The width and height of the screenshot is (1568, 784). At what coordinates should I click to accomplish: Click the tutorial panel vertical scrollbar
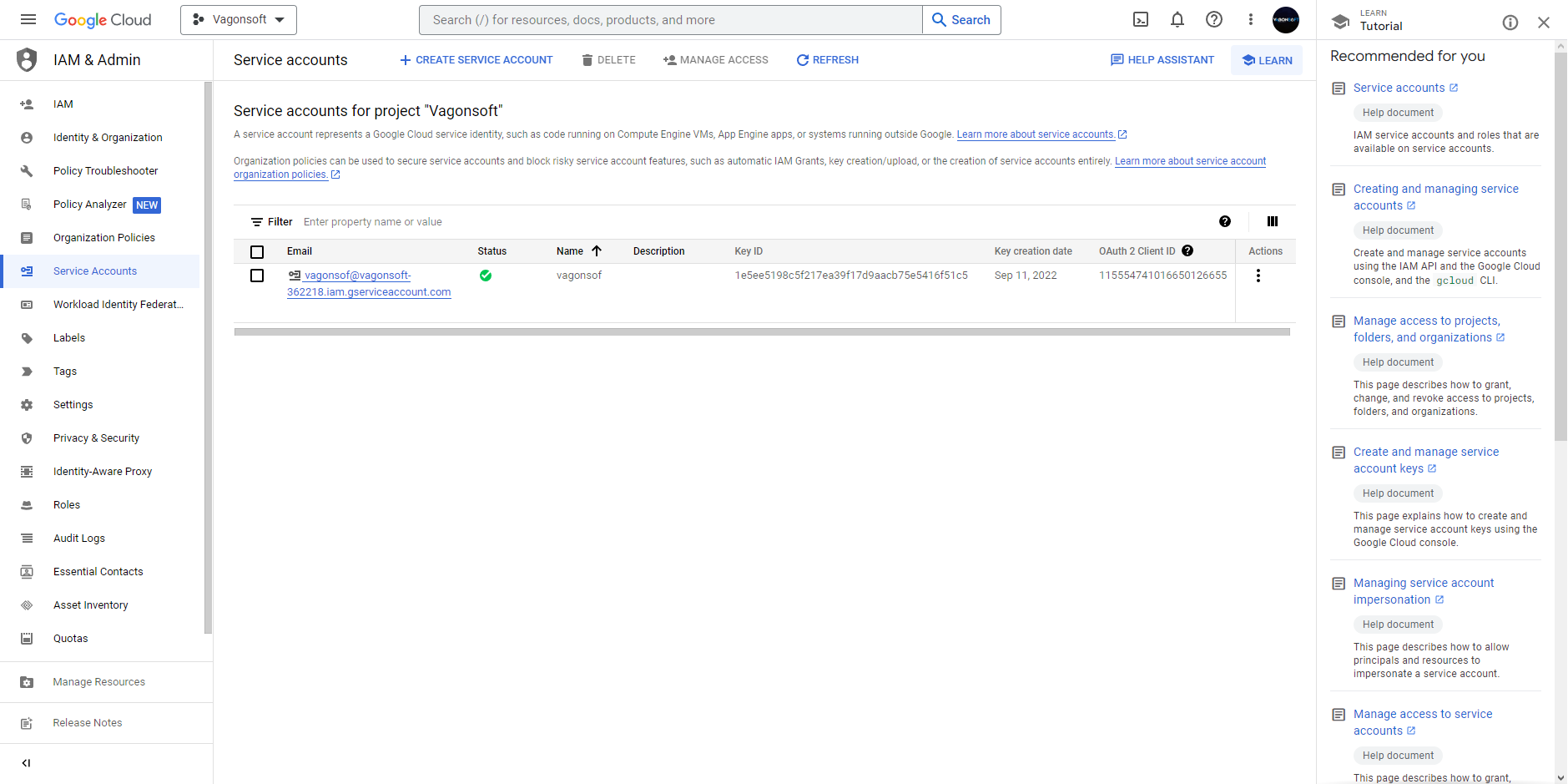click(1560, 246)
